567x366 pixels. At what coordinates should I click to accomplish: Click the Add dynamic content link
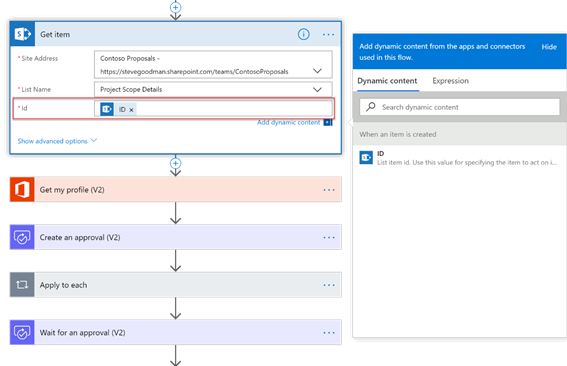[289, 122]
